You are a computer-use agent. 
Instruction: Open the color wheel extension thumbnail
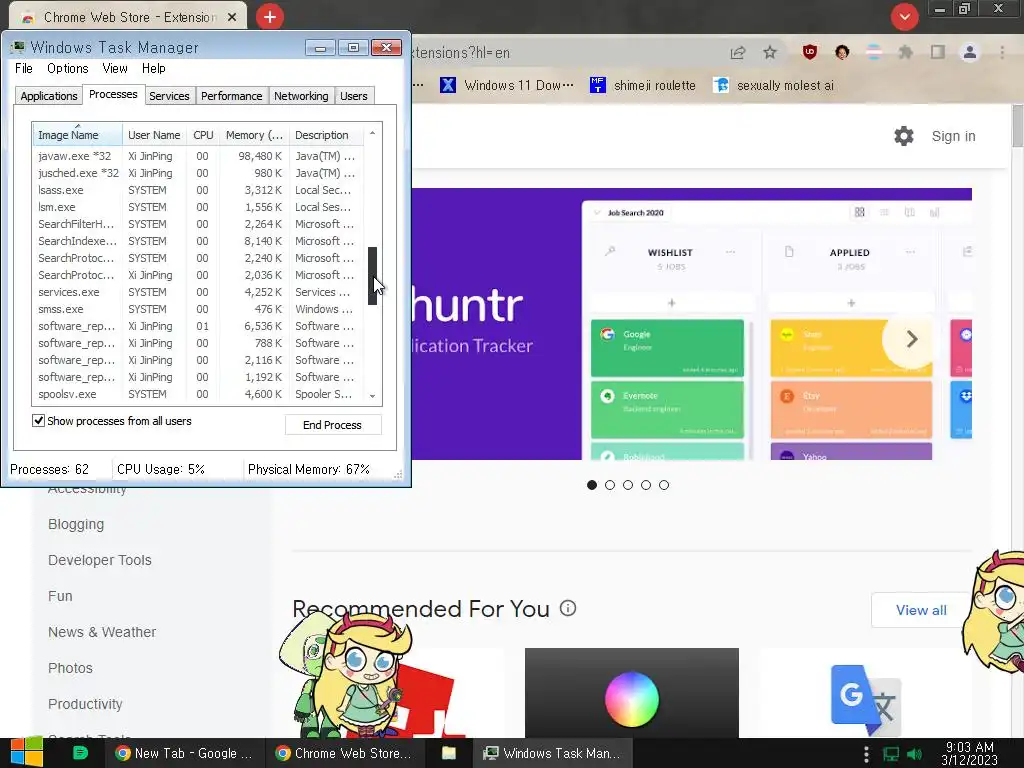[x=632, y=693]
